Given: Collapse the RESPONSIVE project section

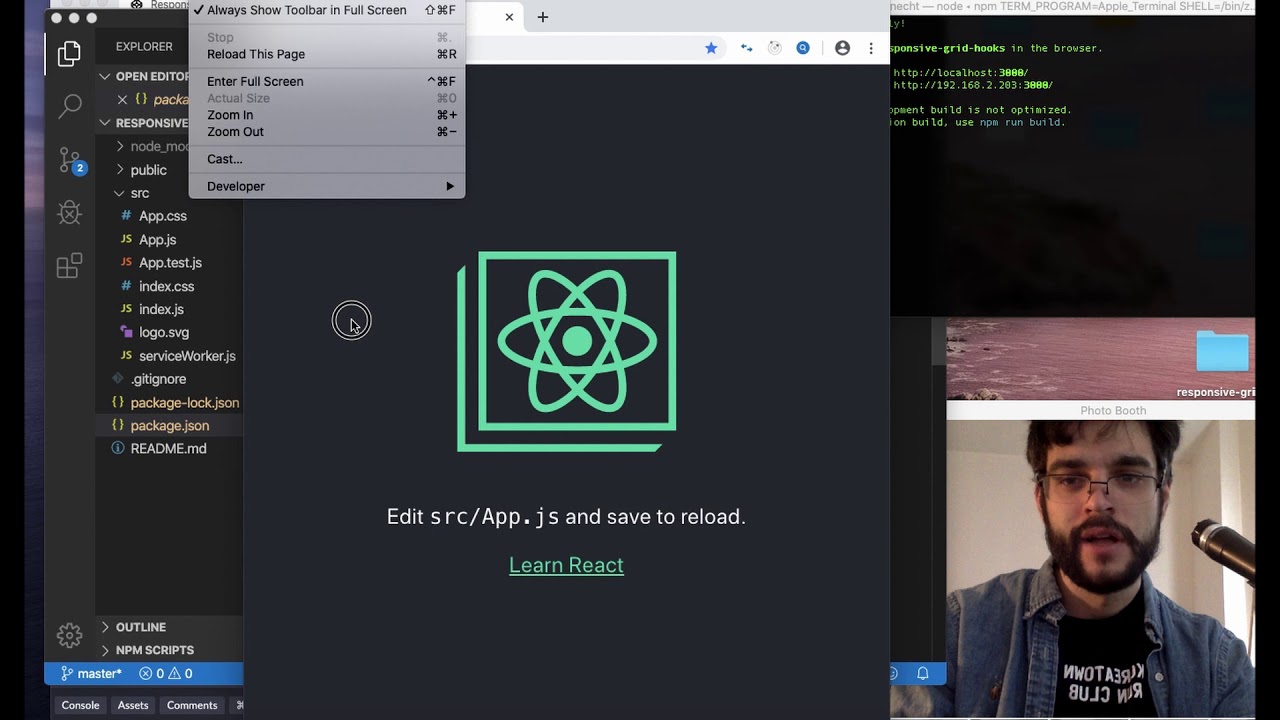Looking at the screenshot, I should [x=143, y=123].
